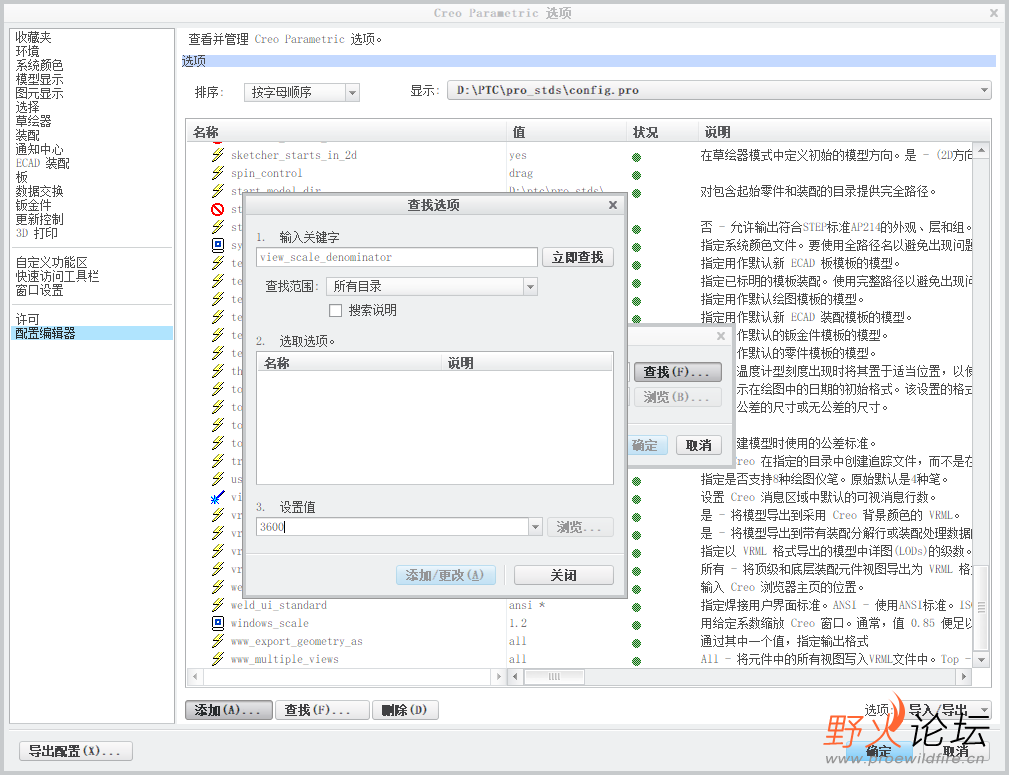Click lightning icon beside spin_control
The height and width of the screenshot is (775, 1009).
point(218,173)
